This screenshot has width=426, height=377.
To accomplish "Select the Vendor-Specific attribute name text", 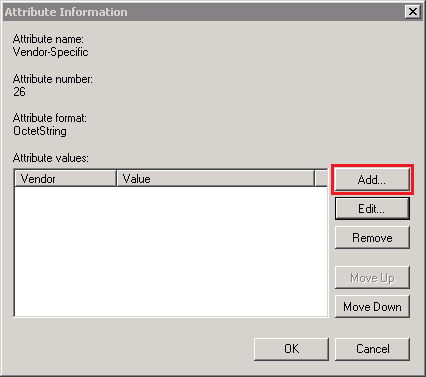I will (x=51, y=52).
